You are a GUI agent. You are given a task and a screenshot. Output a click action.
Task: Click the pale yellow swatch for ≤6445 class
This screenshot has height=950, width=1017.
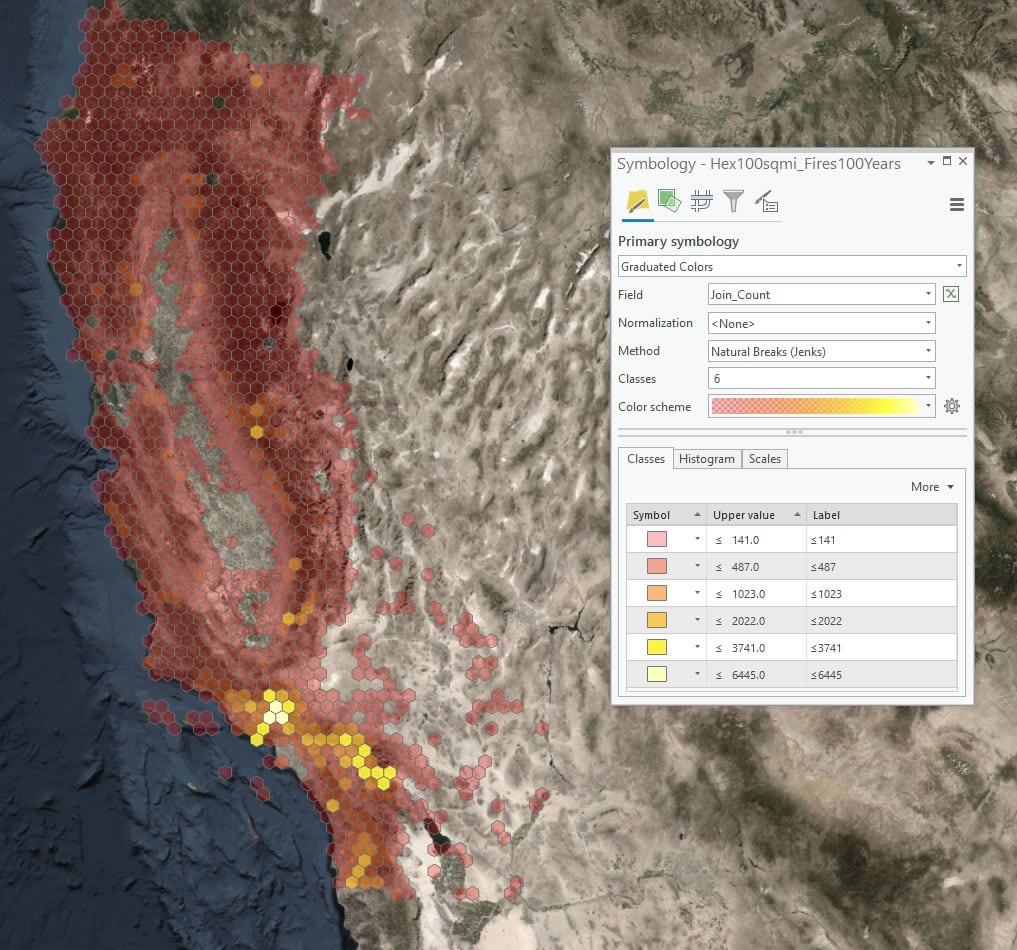(656, 674)
